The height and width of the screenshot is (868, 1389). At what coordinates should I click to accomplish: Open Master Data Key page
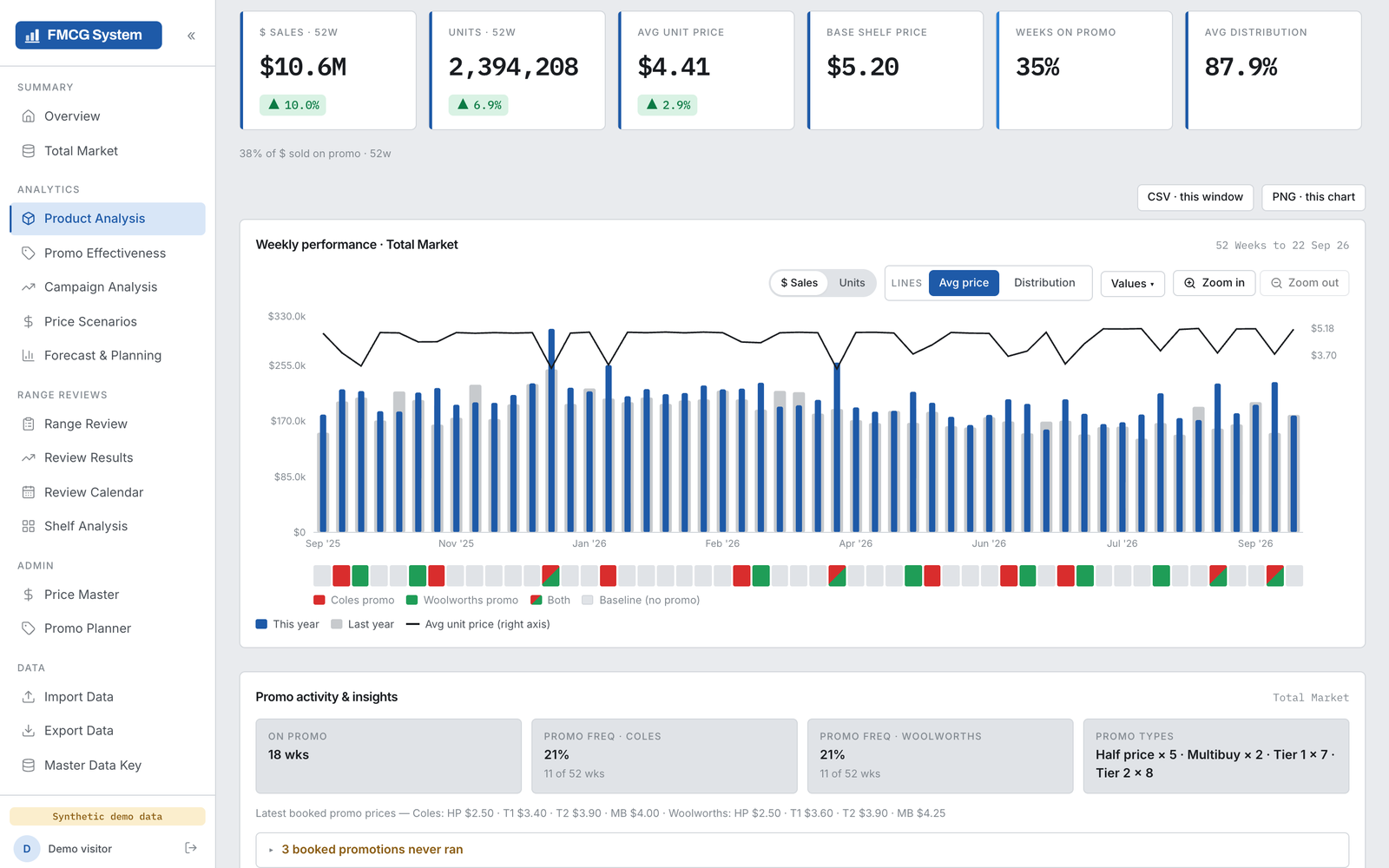coord(108,766)
